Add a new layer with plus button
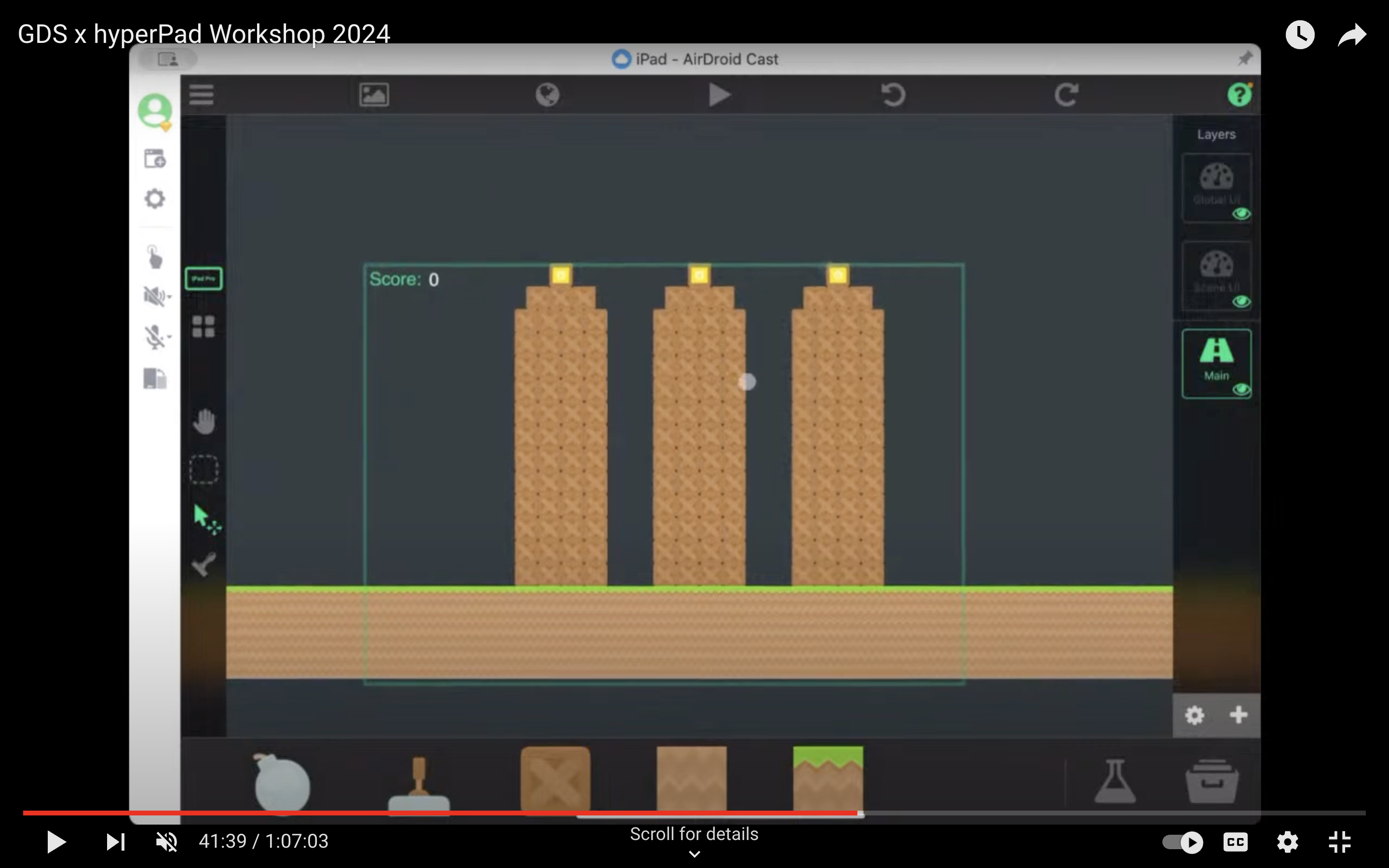 pos(1239,715)
